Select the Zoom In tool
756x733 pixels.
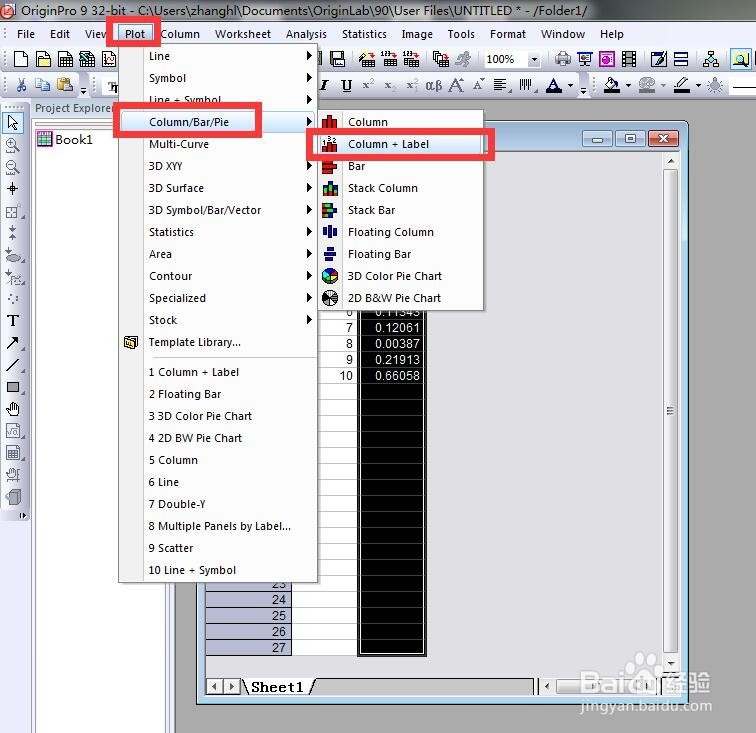coord(13,145)
